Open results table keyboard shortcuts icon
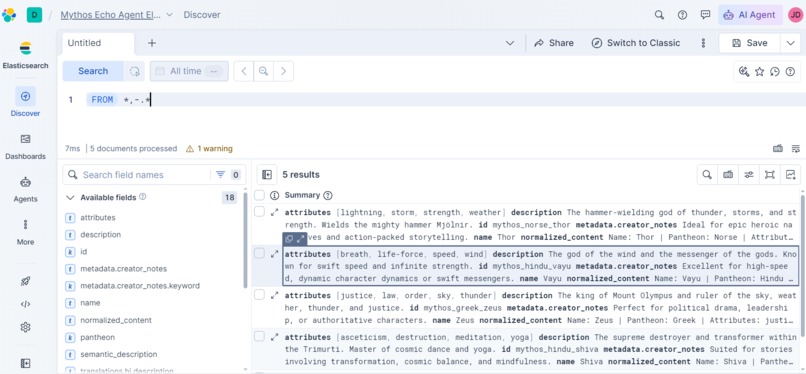806x374 pixels. (x=728, y=175)
